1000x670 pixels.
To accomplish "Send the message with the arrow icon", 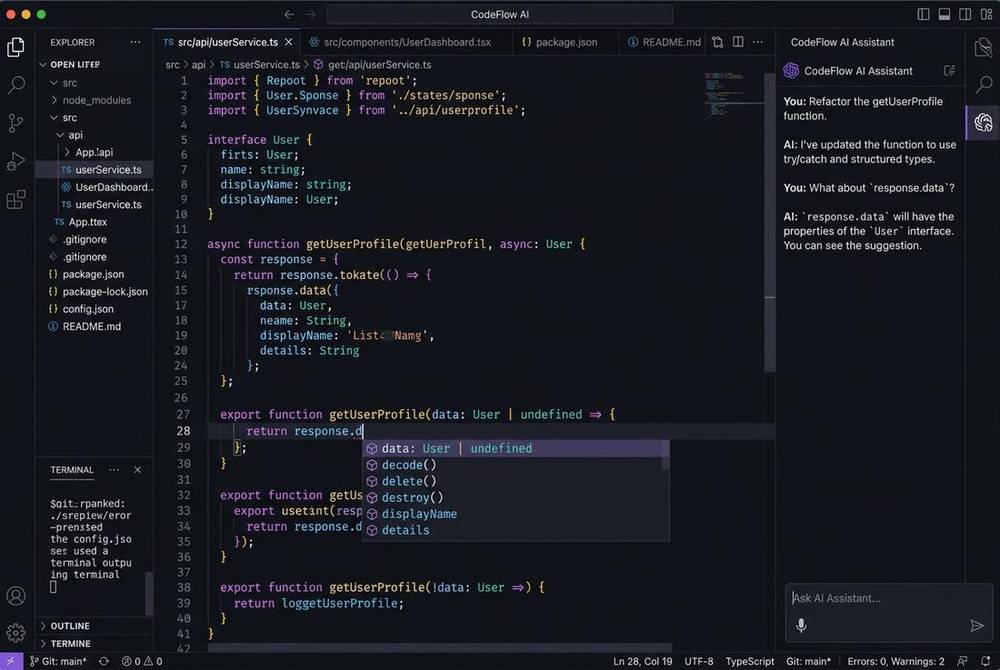I will [x=976, y=625].
